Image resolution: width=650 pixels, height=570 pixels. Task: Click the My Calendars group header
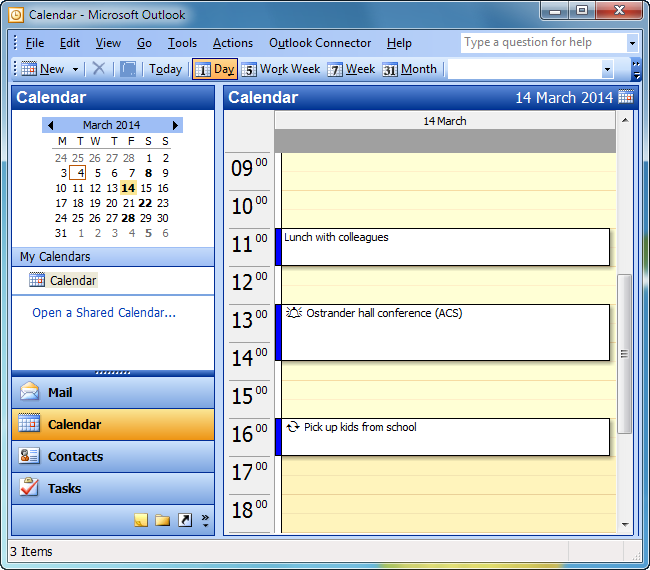pos(113,257)
